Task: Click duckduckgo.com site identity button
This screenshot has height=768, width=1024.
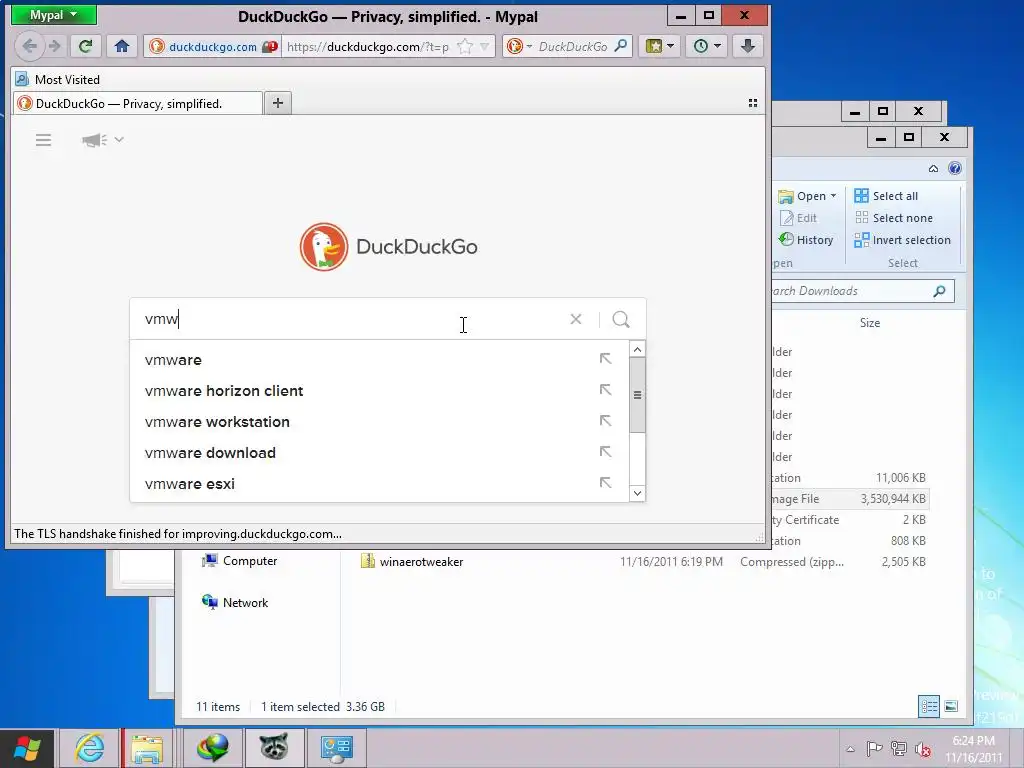Action: pyautogui.click(x=213, y=46)
